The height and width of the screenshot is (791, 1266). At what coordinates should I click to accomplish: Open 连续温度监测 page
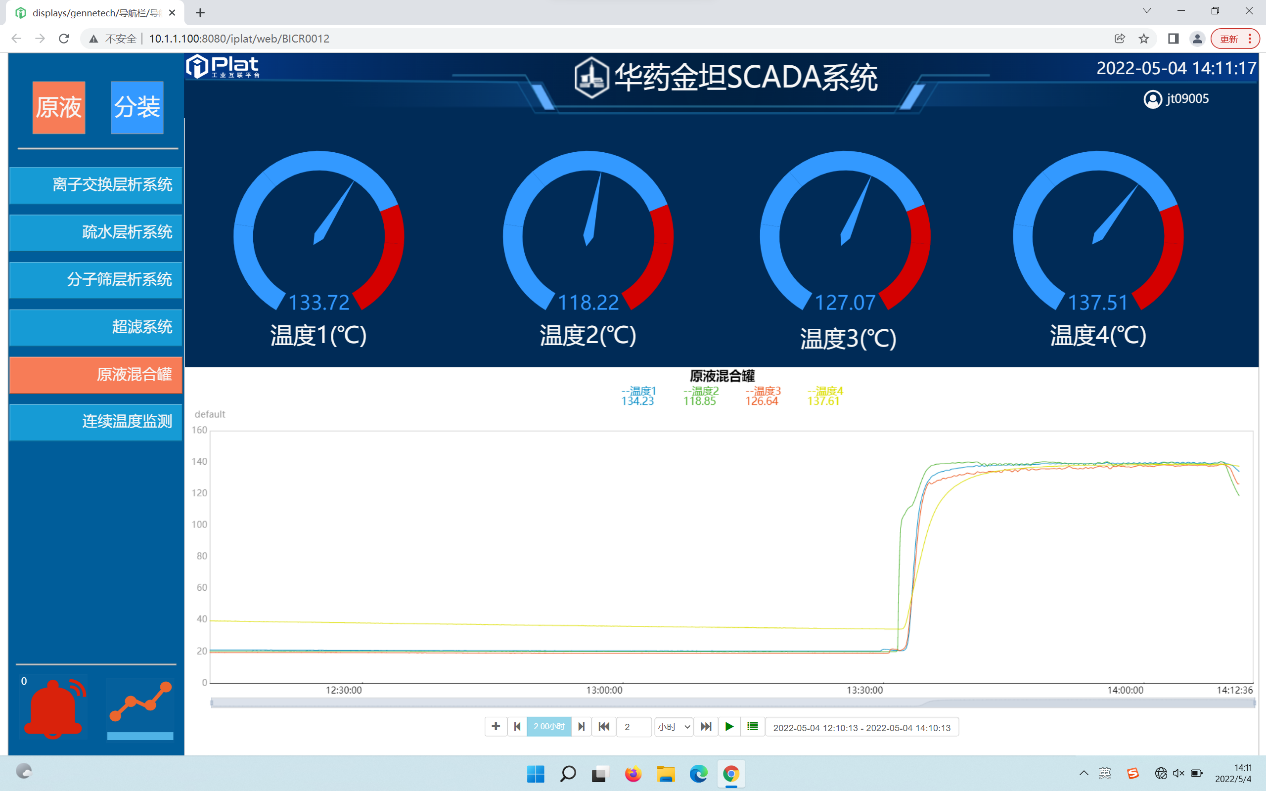coord(96,422)
